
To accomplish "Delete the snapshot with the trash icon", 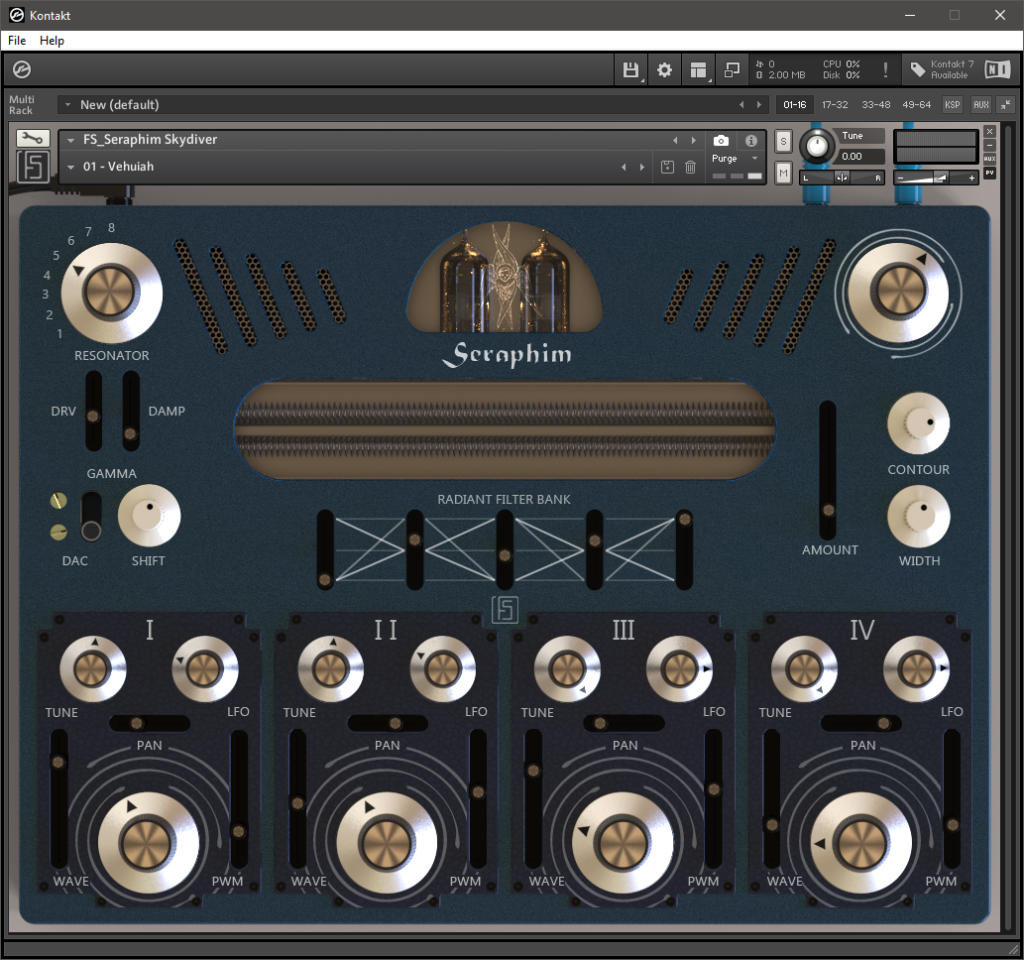I will 690,167.
